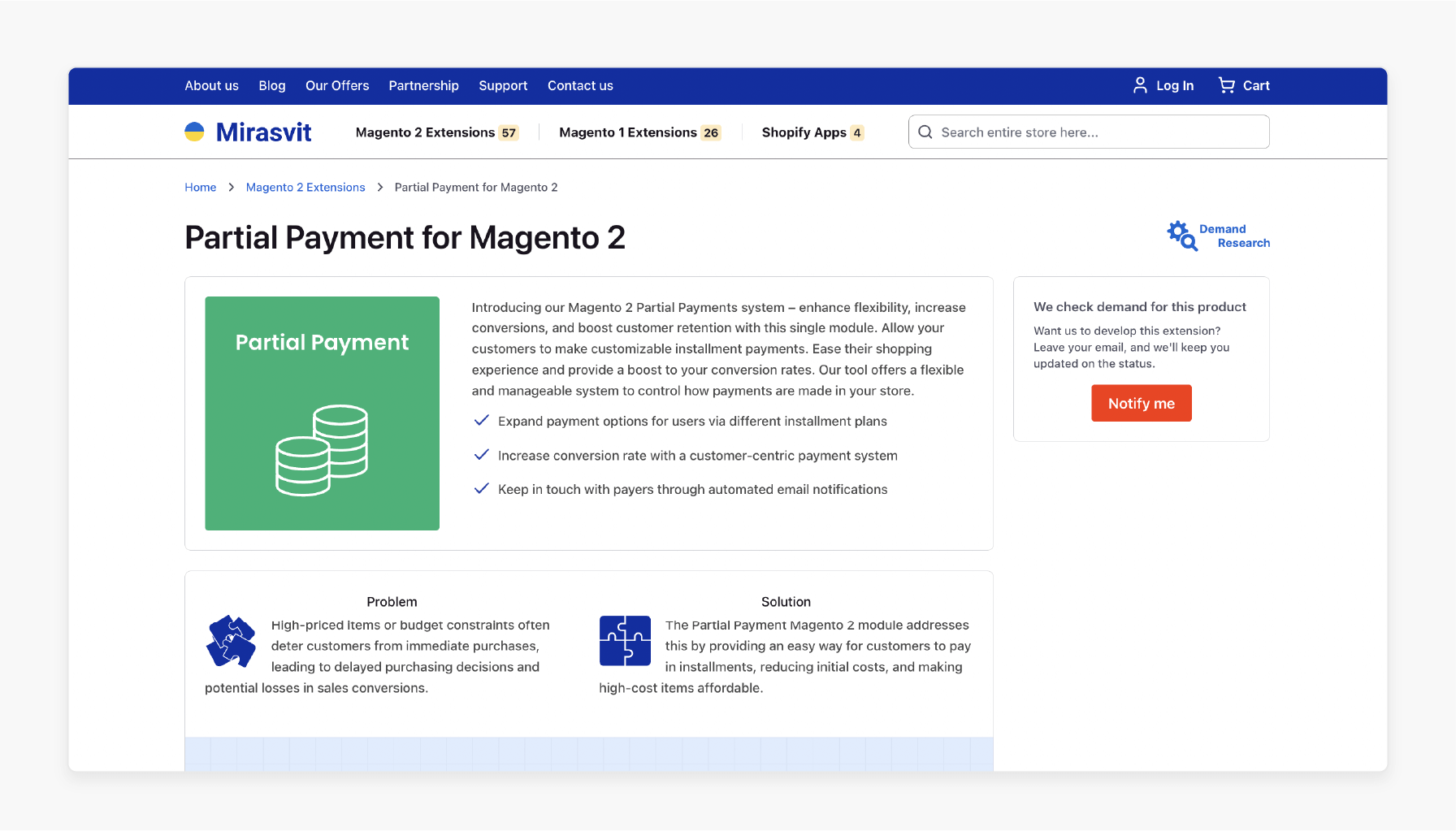Open Our Offers menu
Viewport: 1456px width, 831px height.
click(337, 85)
